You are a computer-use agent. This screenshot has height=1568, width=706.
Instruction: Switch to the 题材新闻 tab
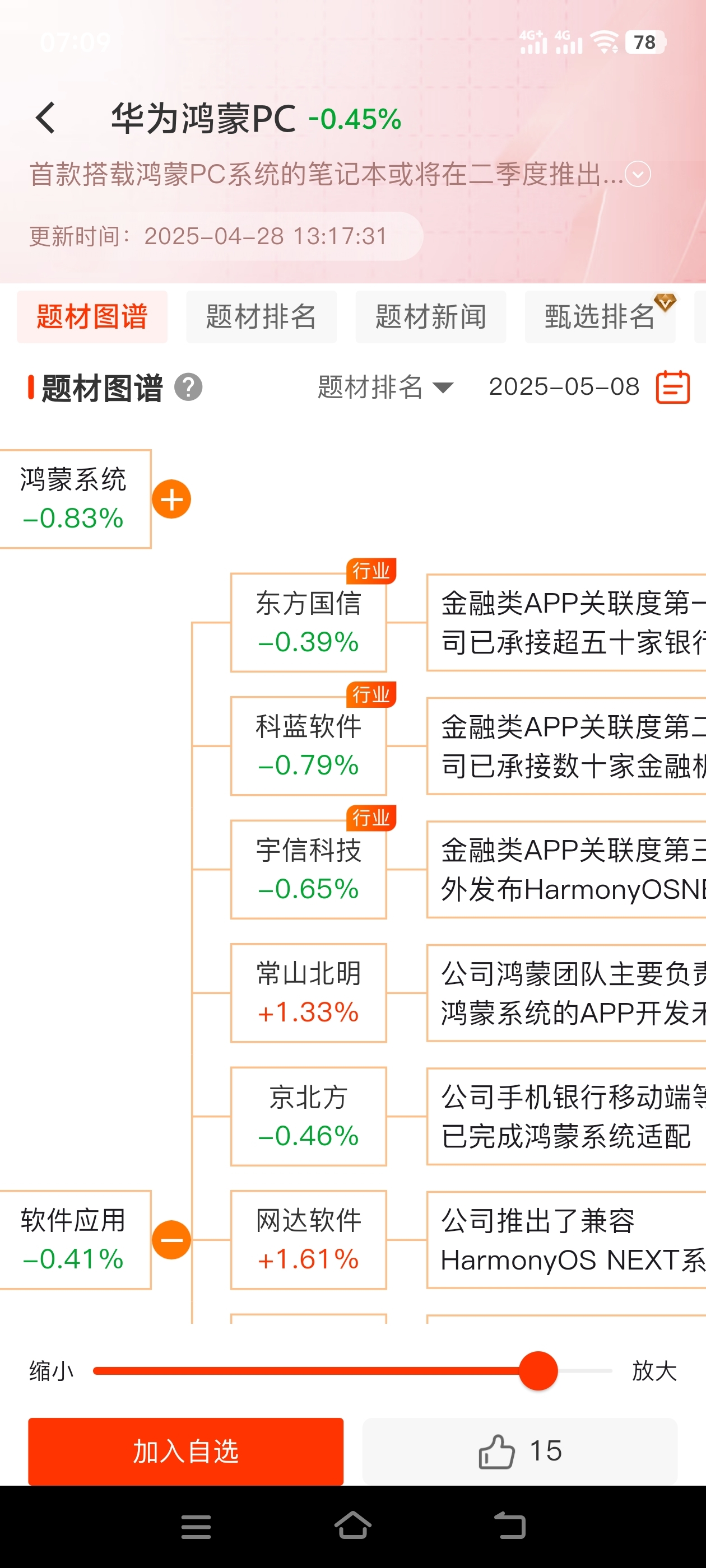431,316
